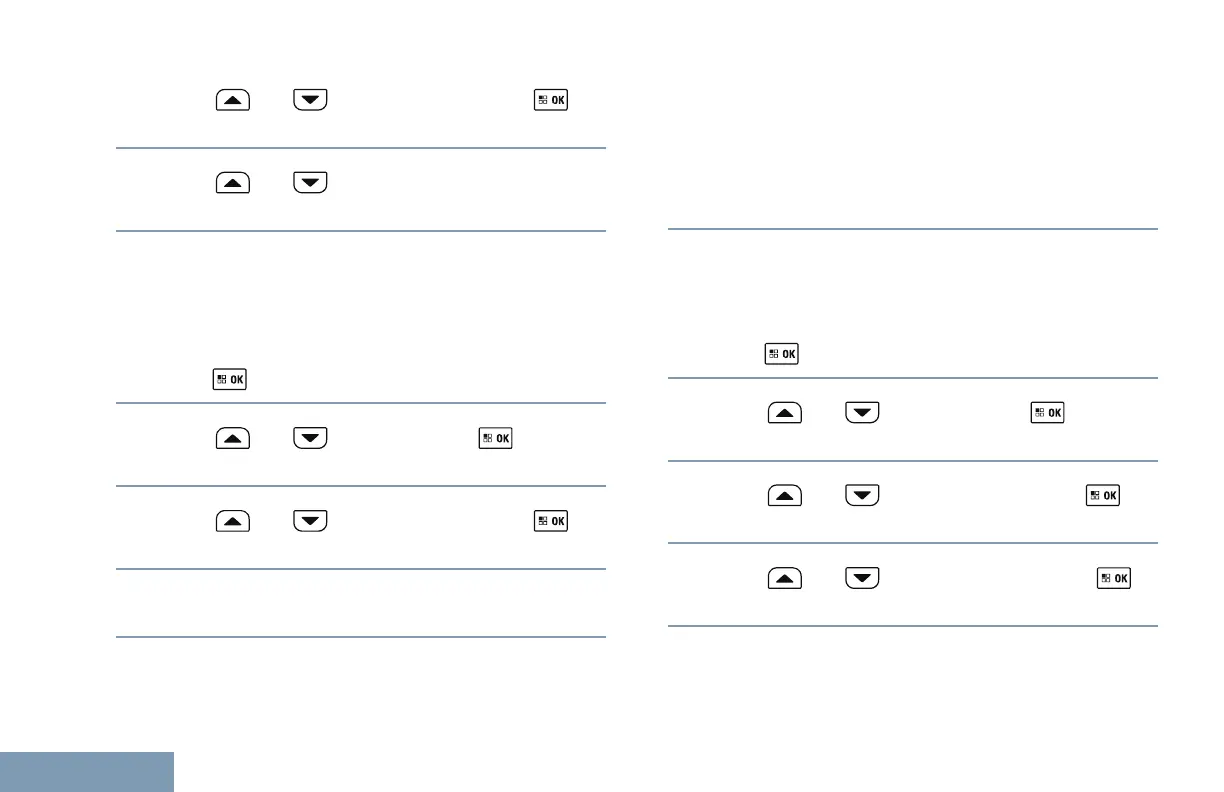Click the standalone OK key icon in the left column
This screenshot has width=1224, height=792.
pos(229,379)
